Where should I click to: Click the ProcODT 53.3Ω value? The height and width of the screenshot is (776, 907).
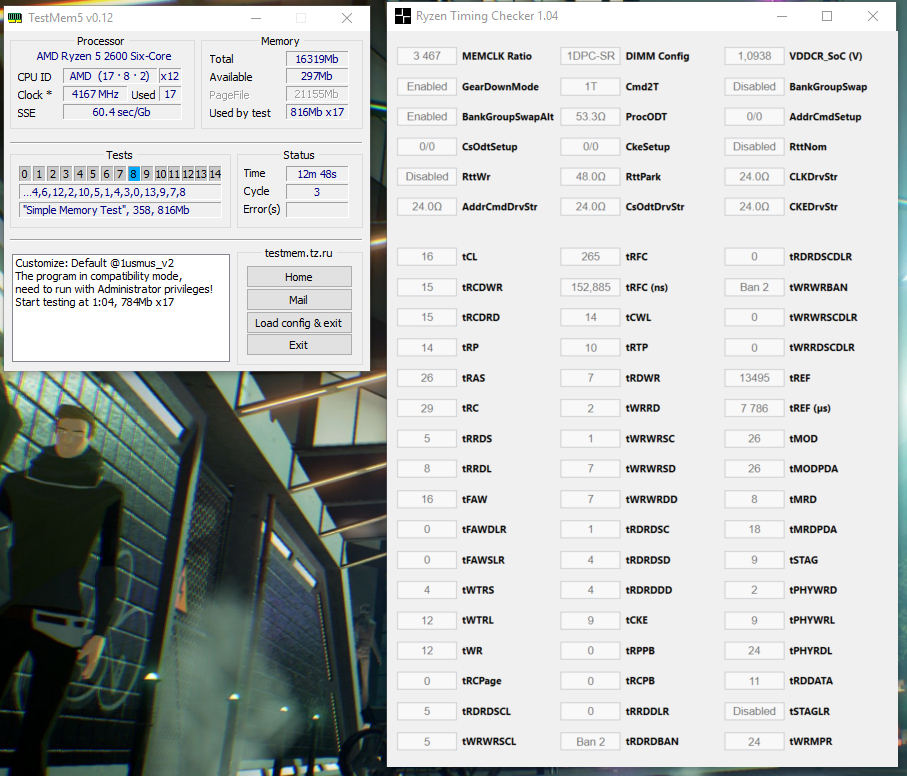pos(591,117)
